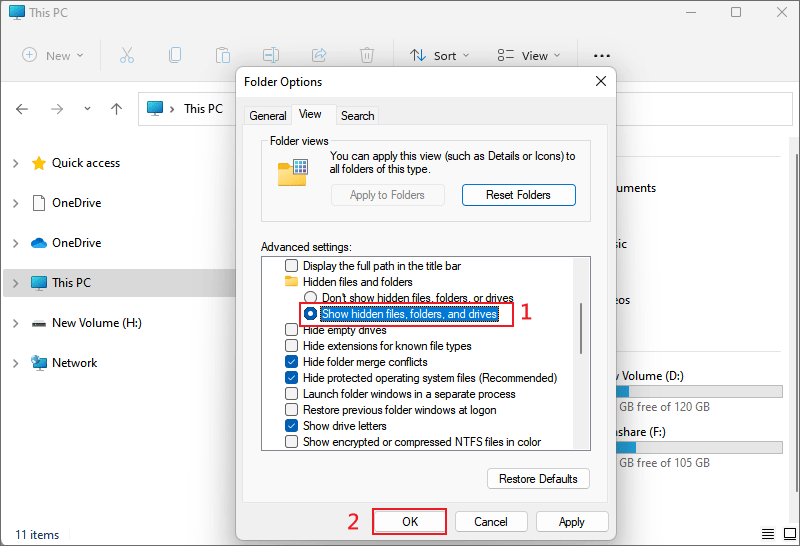The height and width of the screenshot is (546, 800).
Task: Confirm with the OK button
Action: pyautogui.click(x=410, y=522)
